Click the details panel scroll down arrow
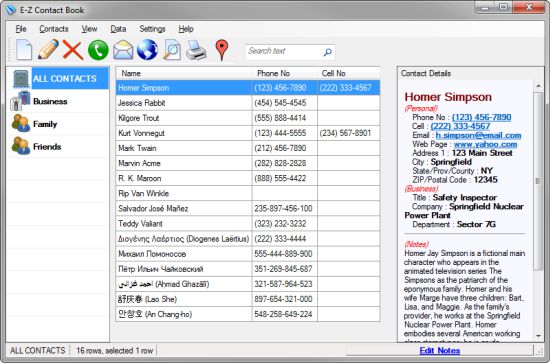Image resolution: width=550 pixels, height=363 pixels. coord(538,336)
